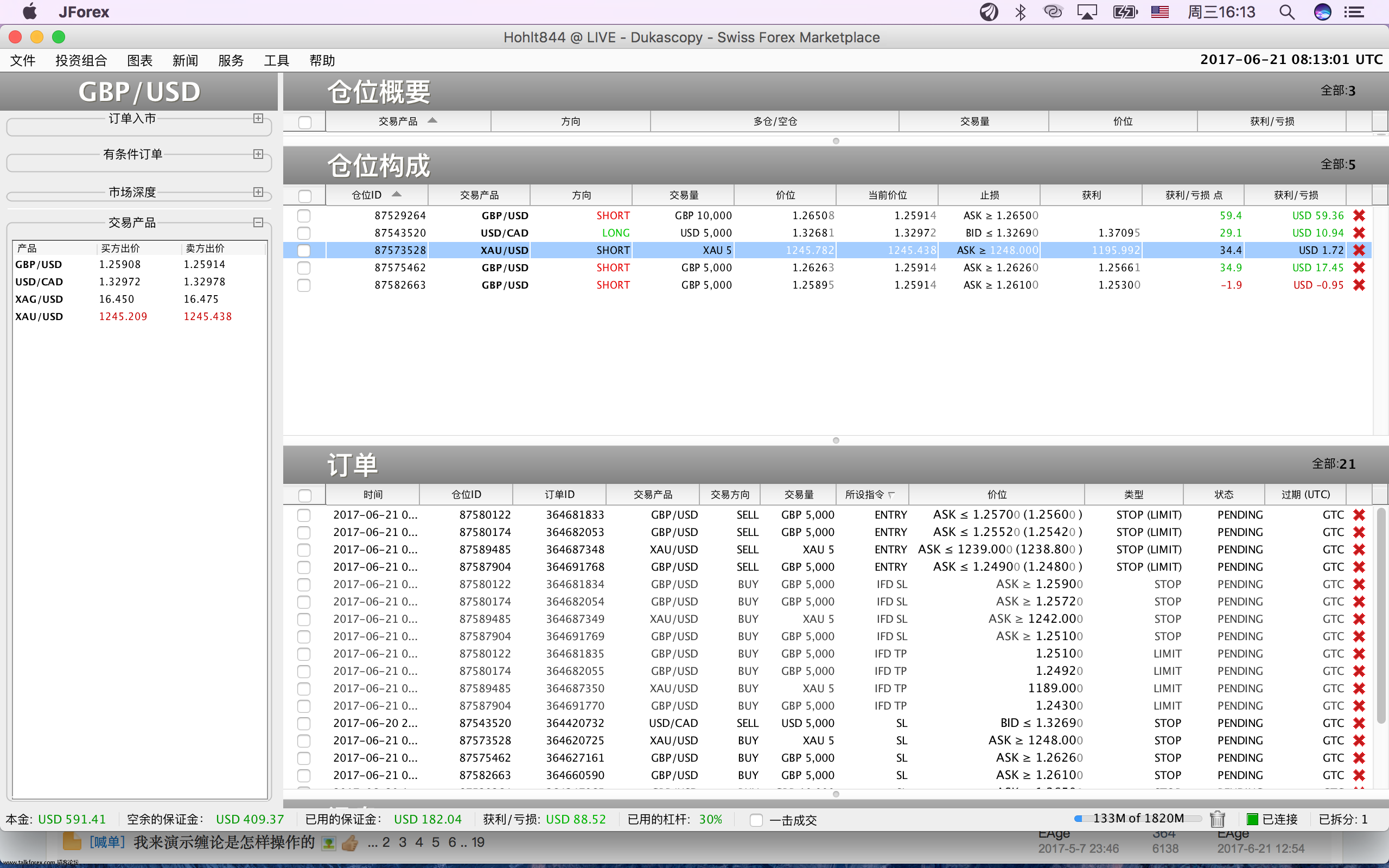Enable 一击成交 one-click trading checkbox
This screenshot has height=868, width=1389.
pyautogui.click(x=756, y=820)
